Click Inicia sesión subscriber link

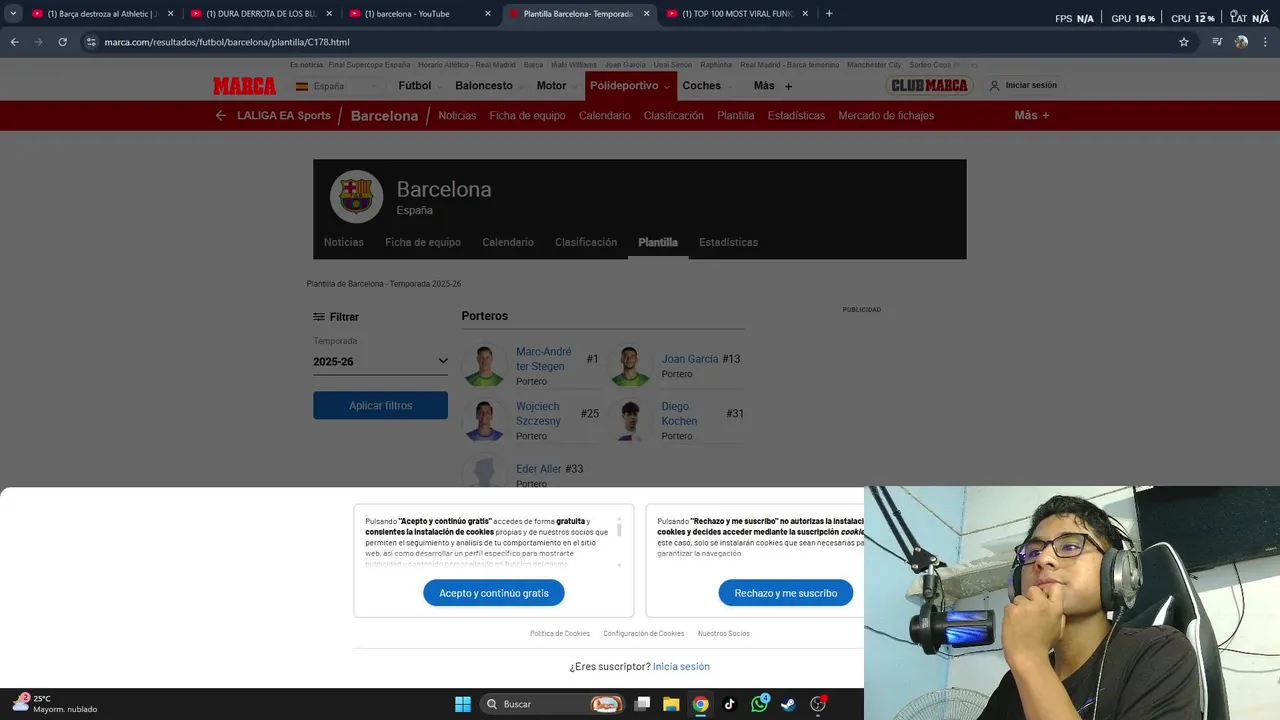click(x=681, y=666)
